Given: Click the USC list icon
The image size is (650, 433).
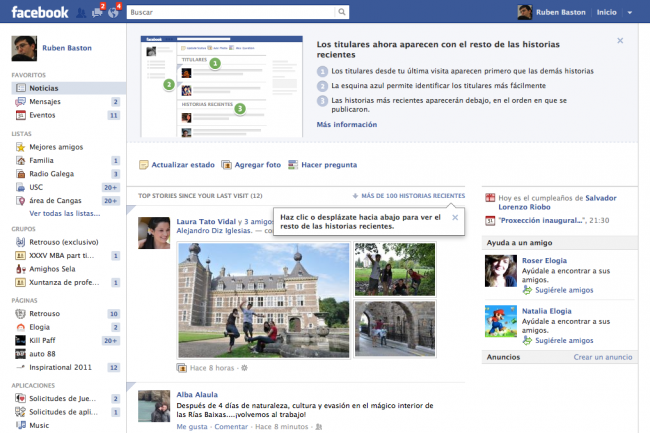Looking at the screenshot, I should pos(21,187).
